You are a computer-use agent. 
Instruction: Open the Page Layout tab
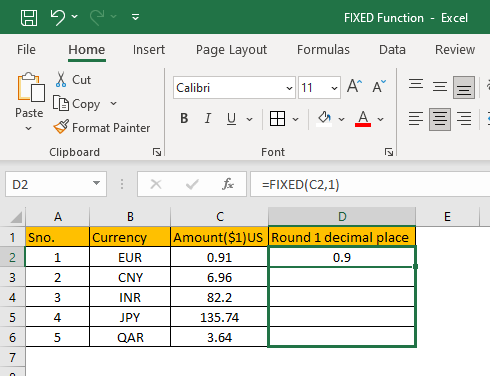point(231,50)
